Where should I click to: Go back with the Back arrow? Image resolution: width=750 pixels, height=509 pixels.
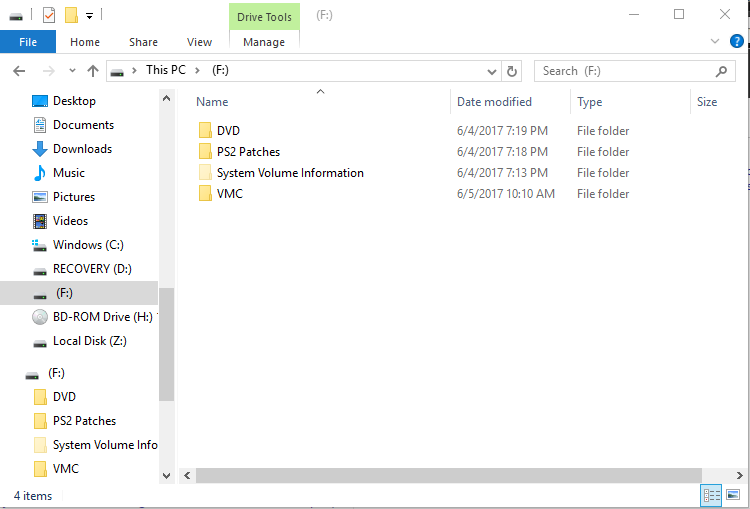point(19,71)
